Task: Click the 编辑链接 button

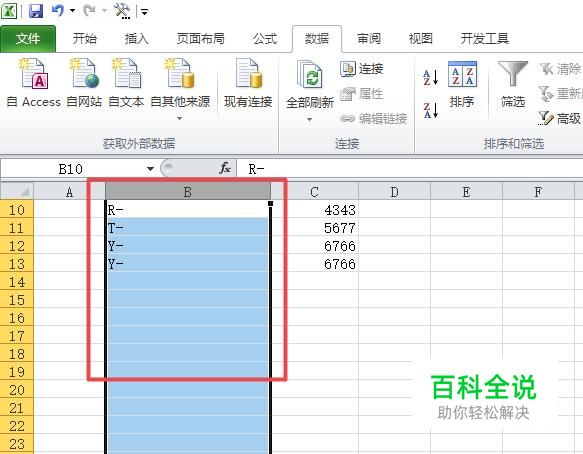Action: [x=374, y=119]
